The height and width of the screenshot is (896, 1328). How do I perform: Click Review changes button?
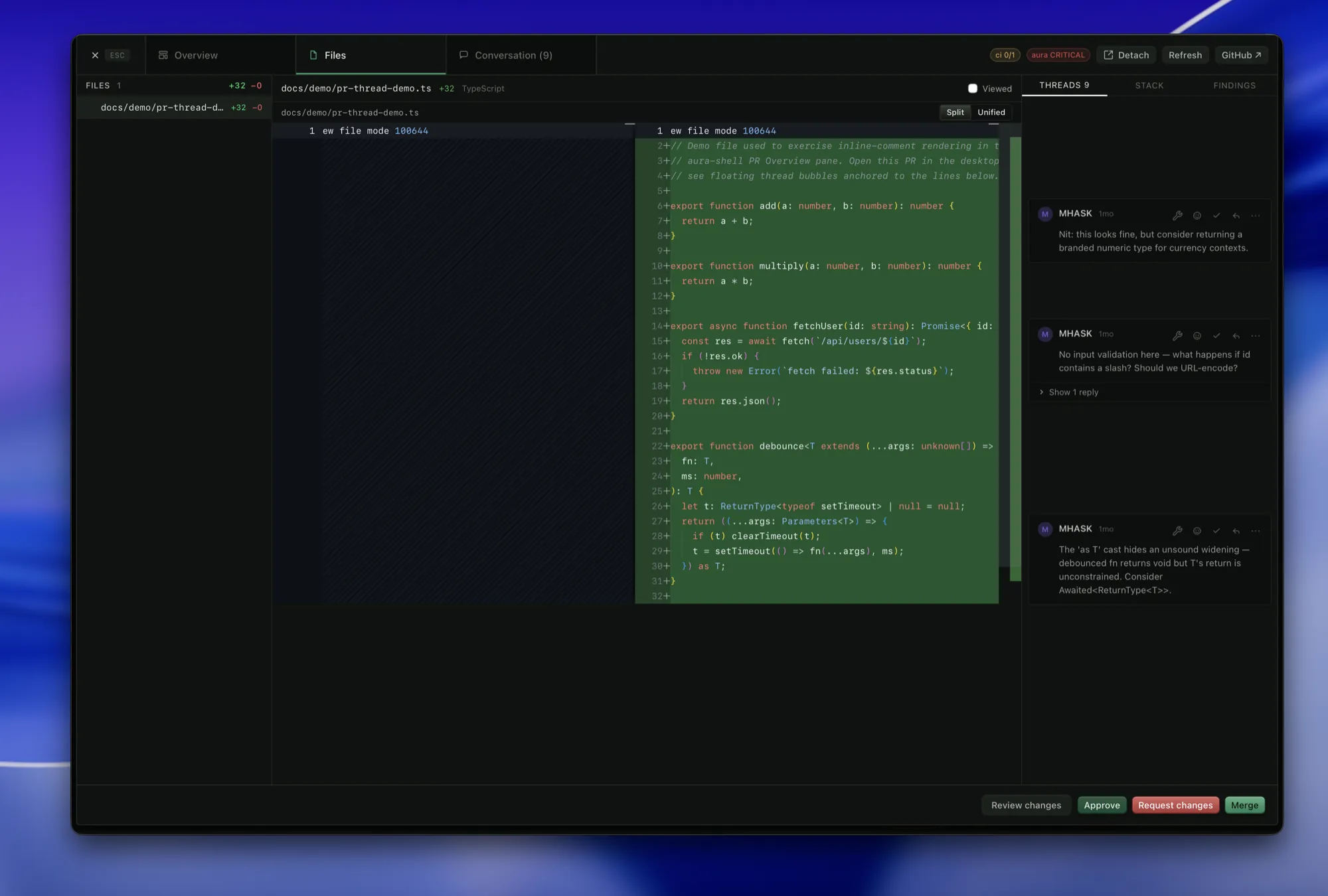pyautogui.click(x=1026, y=805)
